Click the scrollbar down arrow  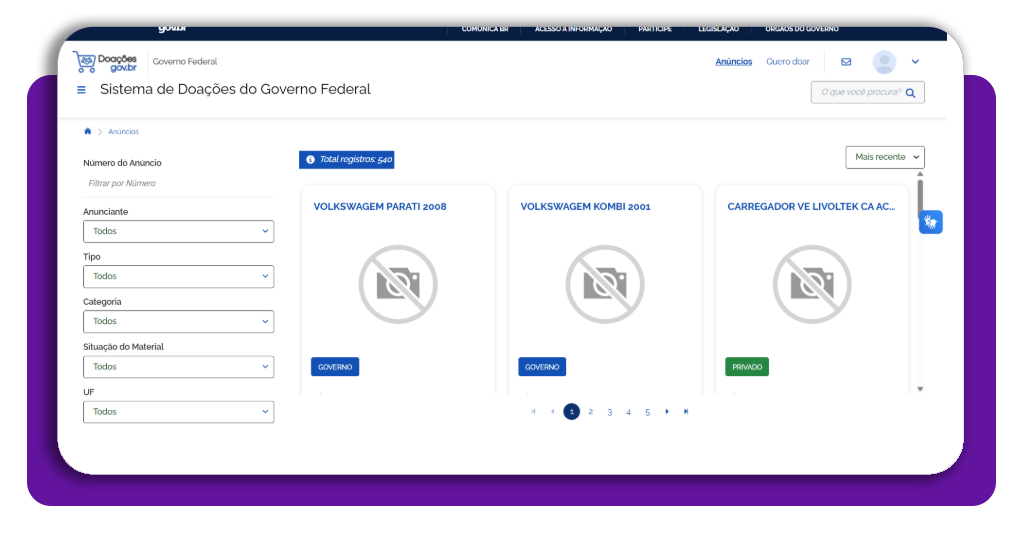click(x=920, y=389)
